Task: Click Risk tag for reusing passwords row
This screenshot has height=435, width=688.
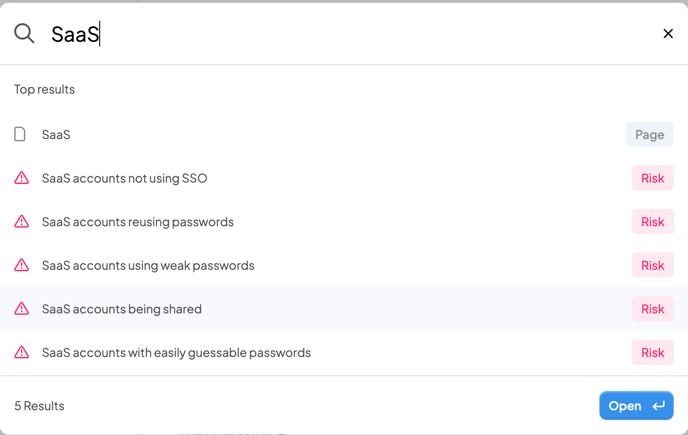Action: [652, 221]
